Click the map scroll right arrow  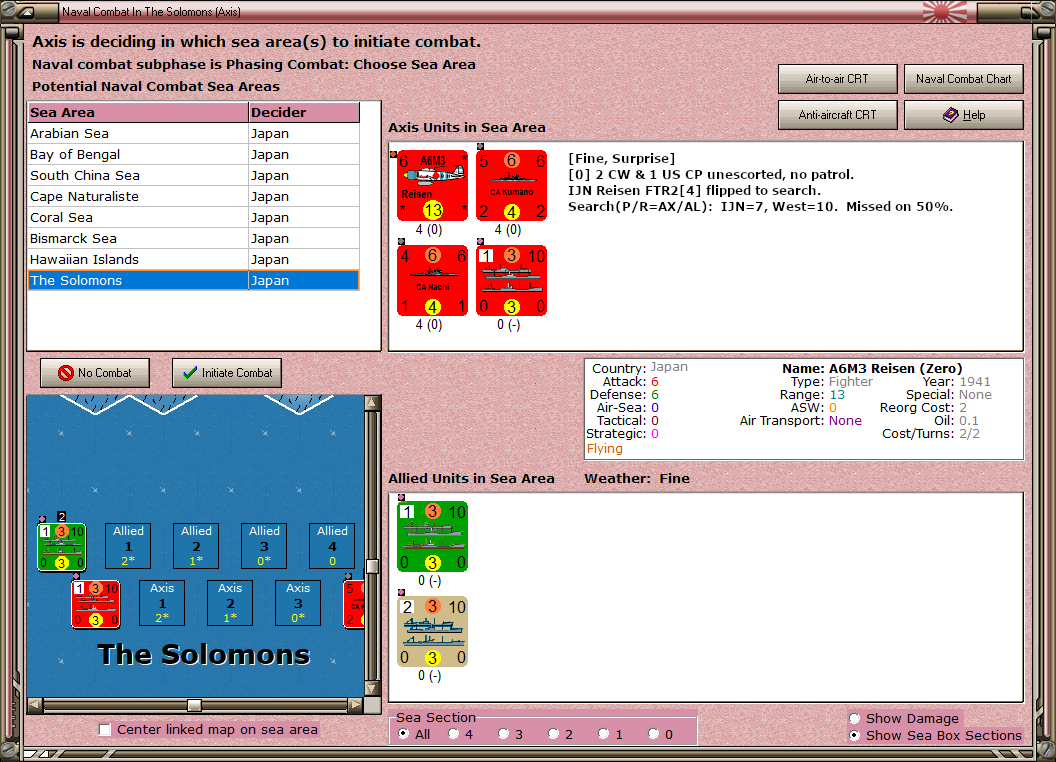click(355, 705)
